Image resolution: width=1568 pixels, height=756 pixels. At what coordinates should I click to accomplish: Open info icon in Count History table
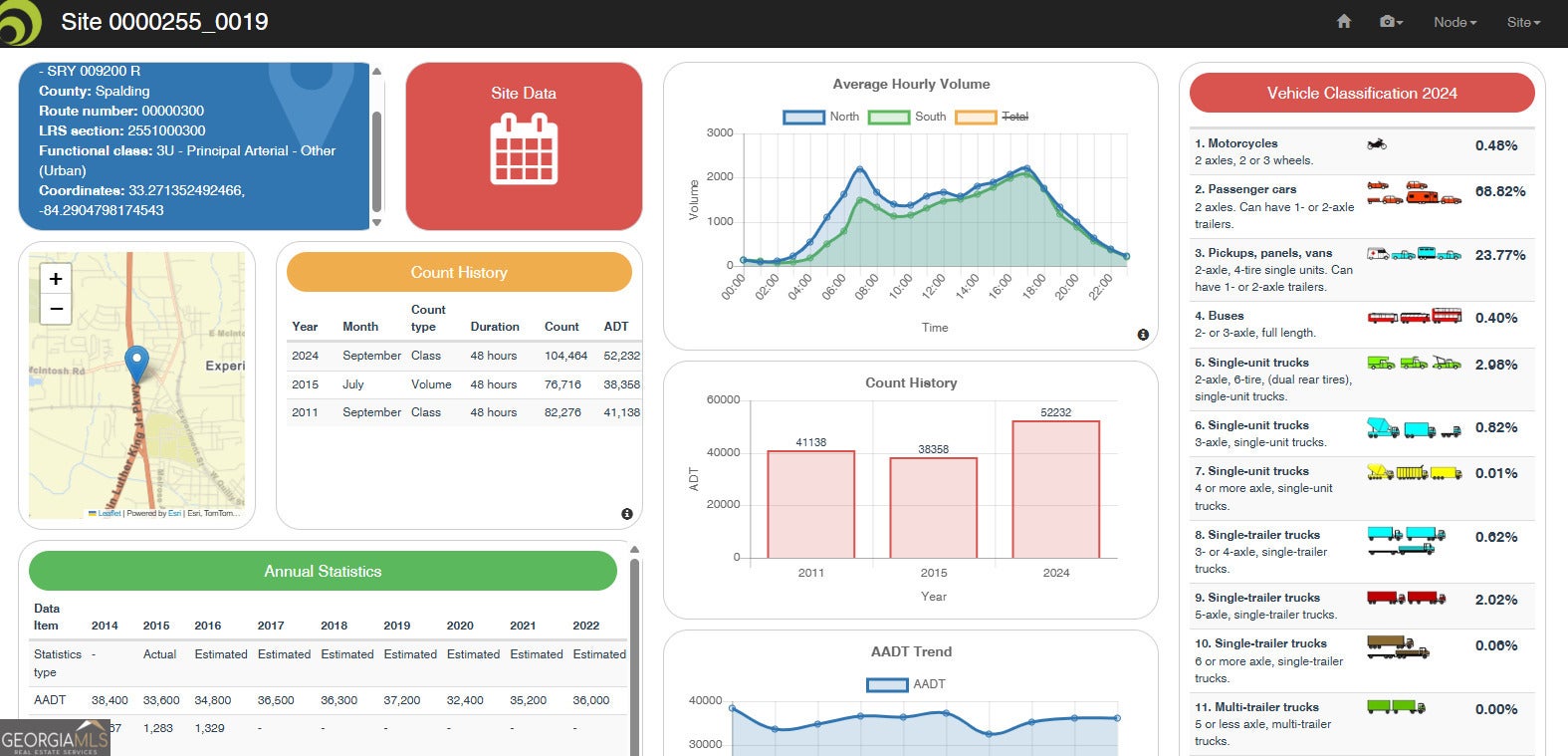(x=627, y=514)
